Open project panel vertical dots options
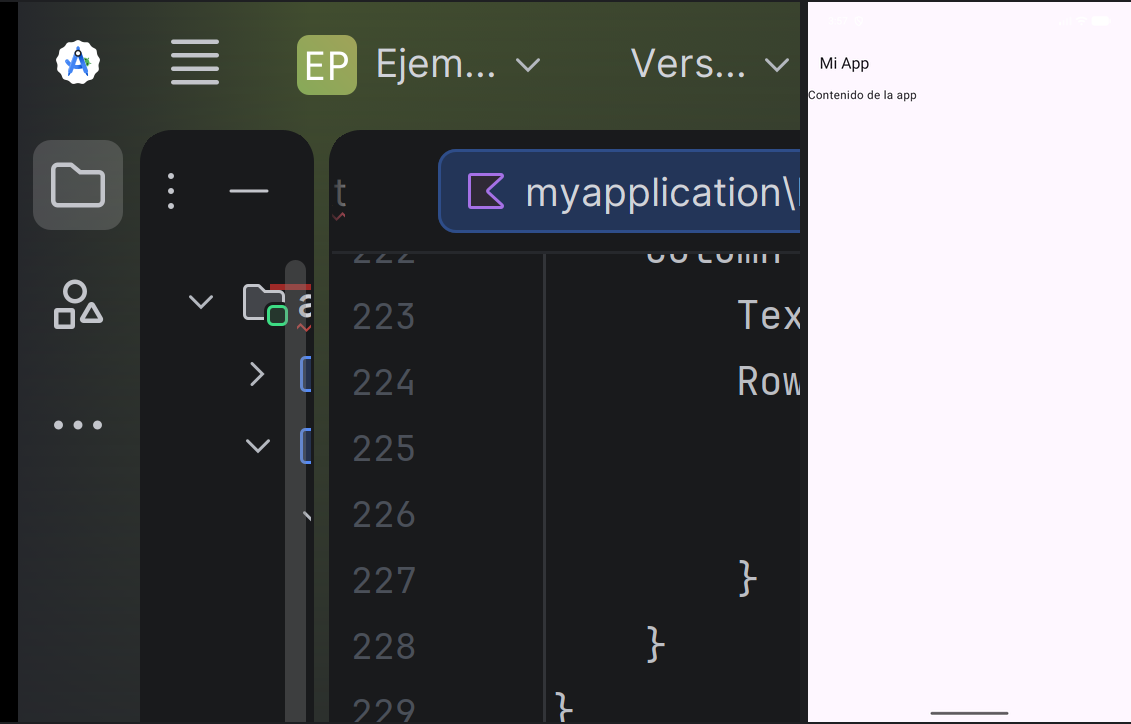The width and height of the screenshot is (1131, 724). tap(171, 191)
